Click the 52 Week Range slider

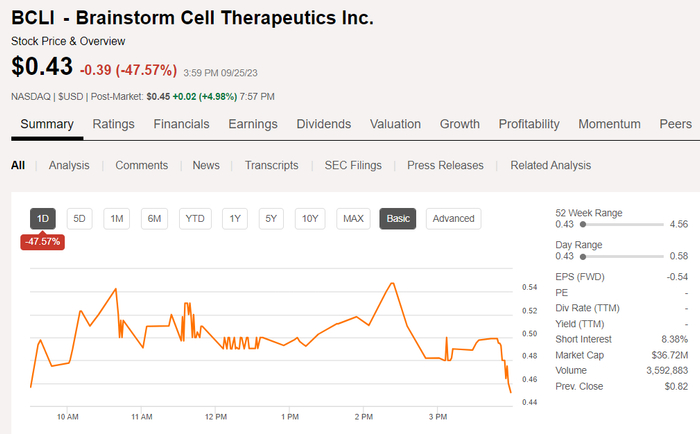(620, 225)
